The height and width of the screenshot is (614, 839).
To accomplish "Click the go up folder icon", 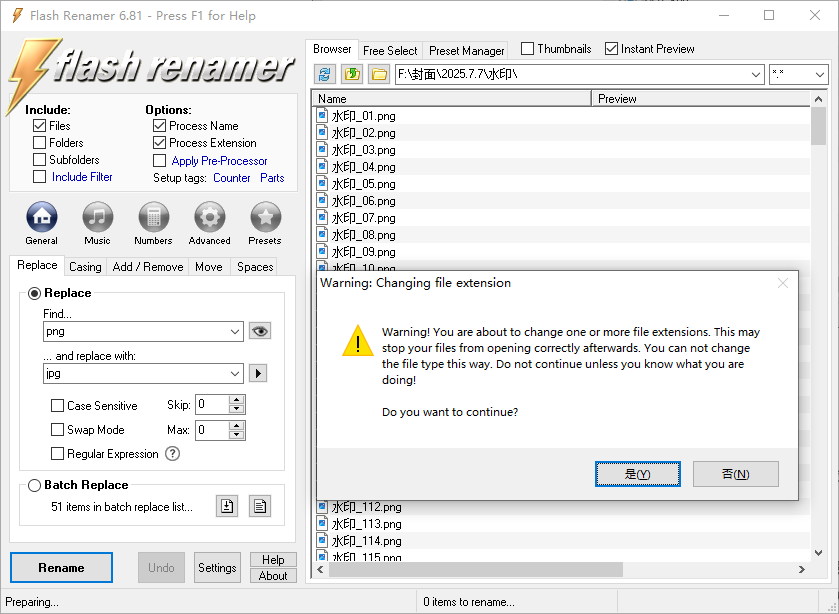I will point(352,74).
